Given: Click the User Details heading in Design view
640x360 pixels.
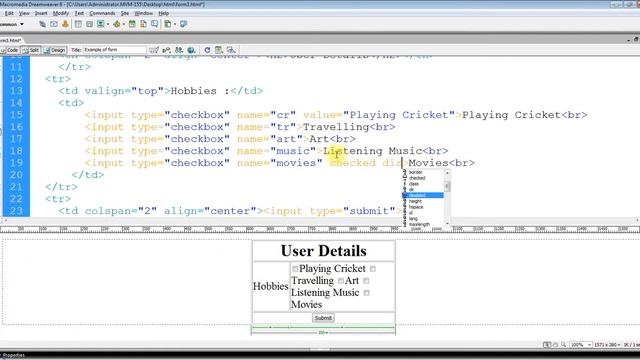Looking at the screenshot, I should (323, 251).
